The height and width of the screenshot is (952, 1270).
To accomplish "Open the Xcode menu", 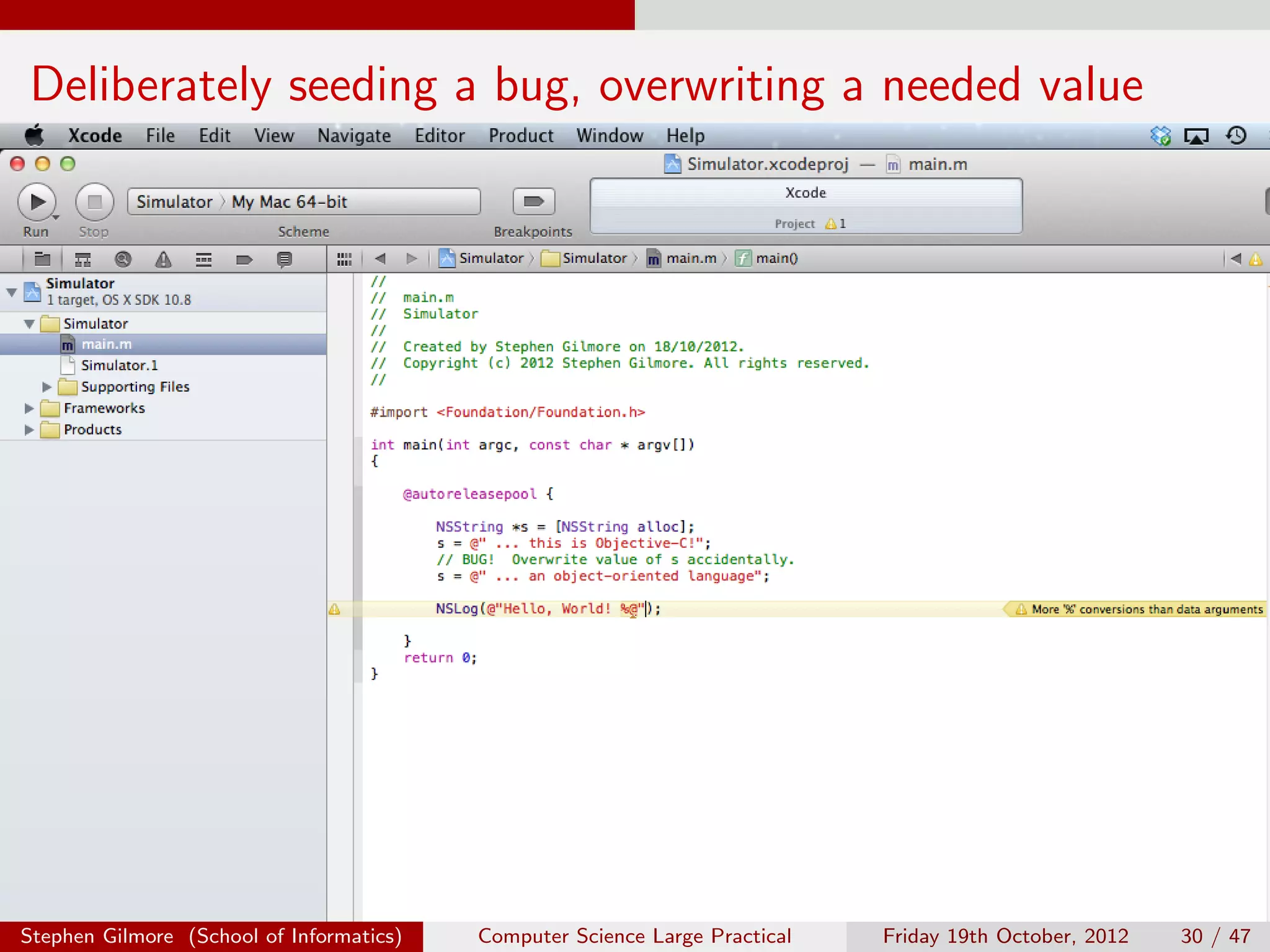I will tap(95, 135).
